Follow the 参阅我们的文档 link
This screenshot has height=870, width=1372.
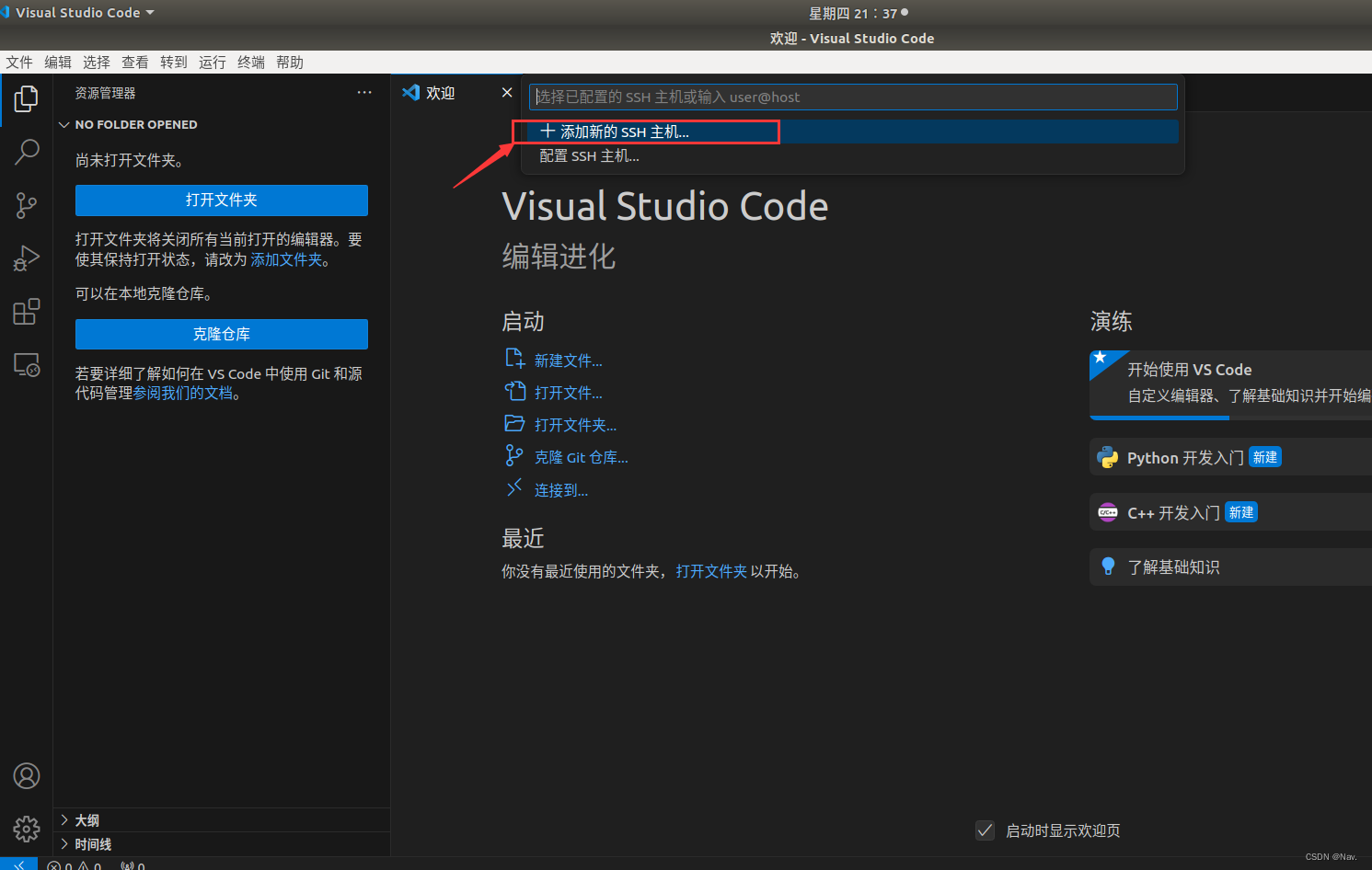(183, 394)
